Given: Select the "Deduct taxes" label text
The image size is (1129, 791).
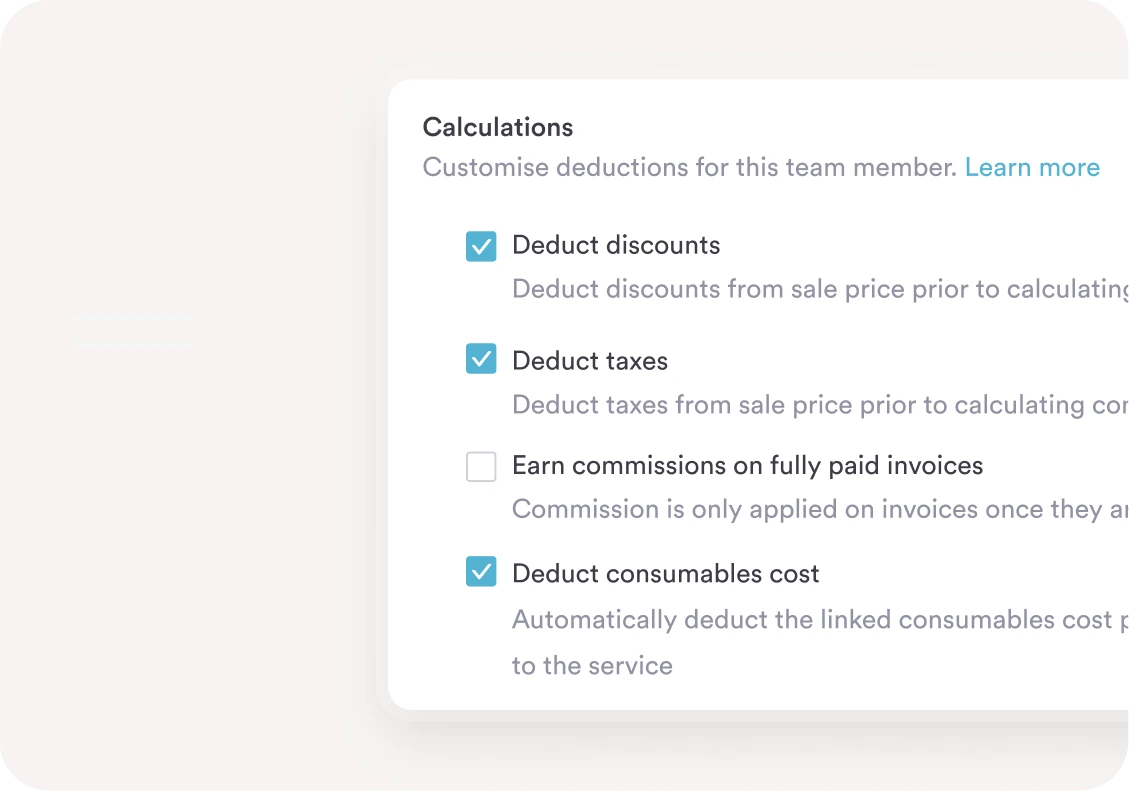Looking at the screenshot, I should point(589,361).
